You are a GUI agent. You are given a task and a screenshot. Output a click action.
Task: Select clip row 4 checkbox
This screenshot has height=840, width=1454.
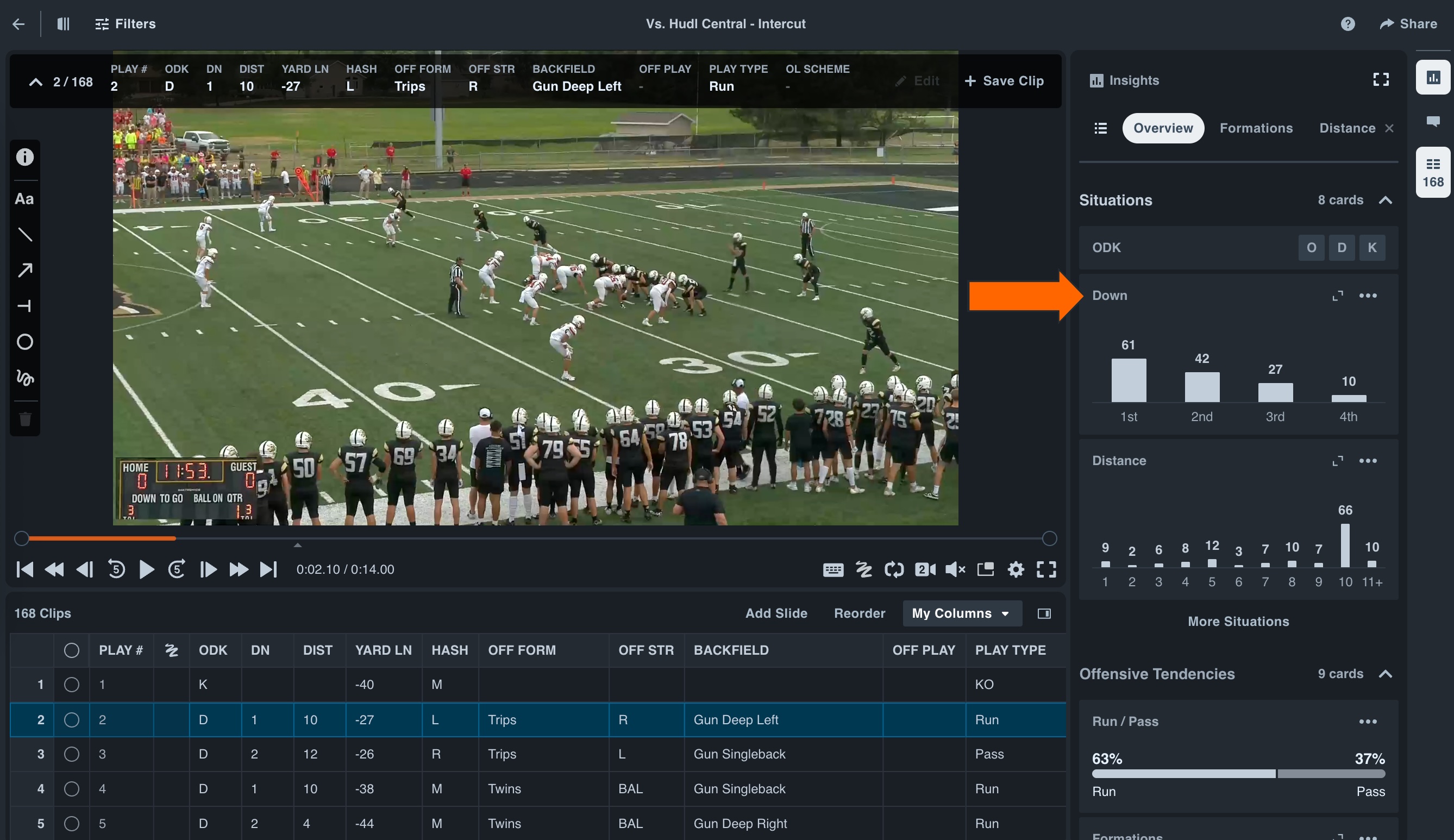pyautogui.click(x=72, y=788)
